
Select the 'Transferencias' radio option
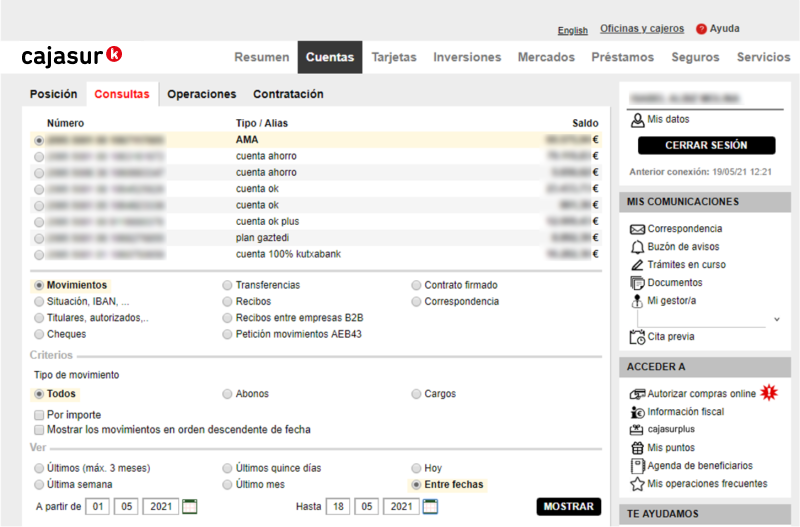click(x=228, y=286)
